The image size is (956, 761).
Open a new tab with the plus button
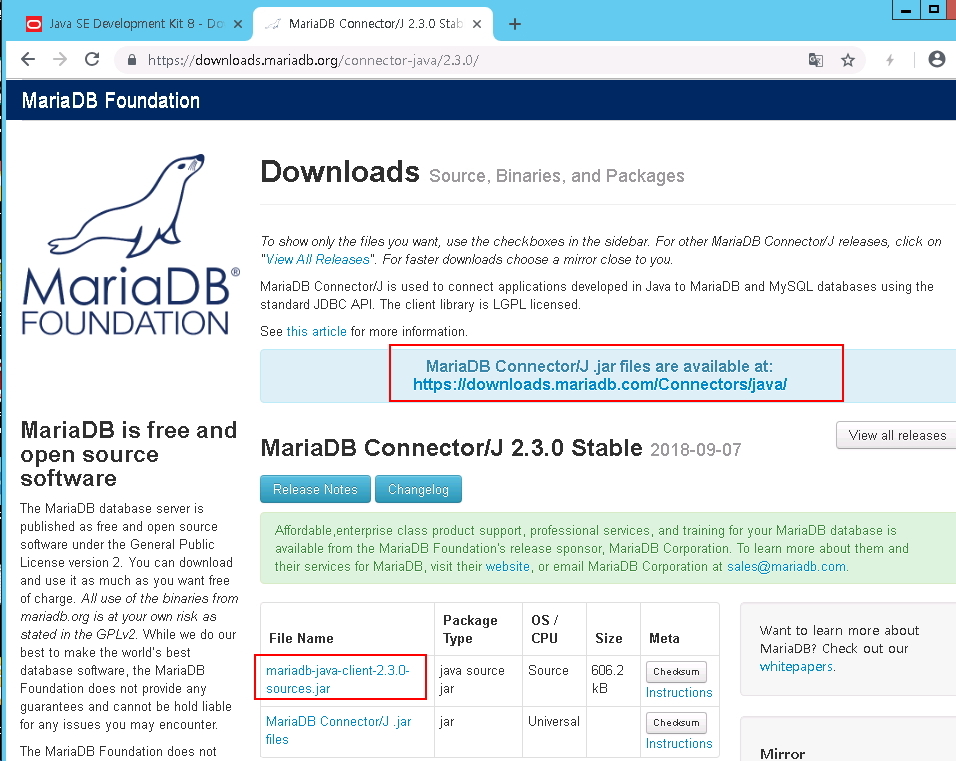(515, 24)
